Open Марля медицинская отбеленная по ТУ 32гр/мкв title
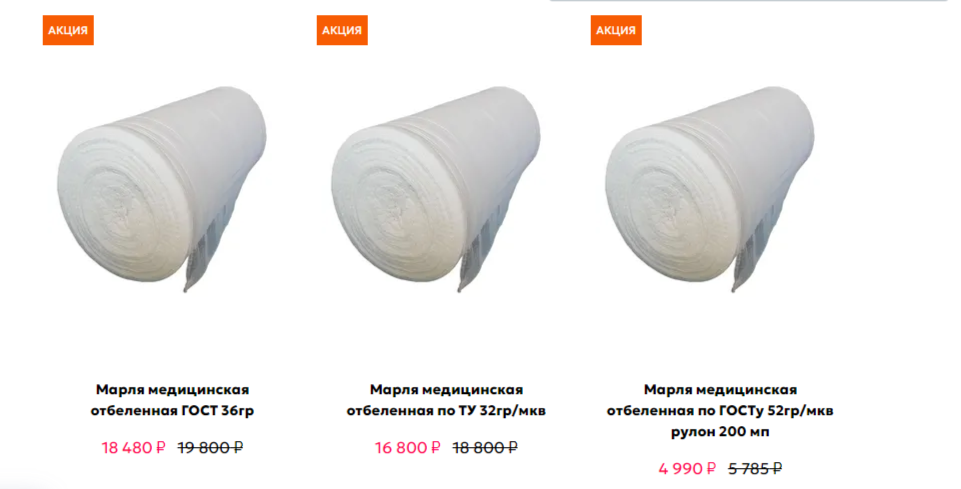Image resolution: width=961 pixels, height=489 pixels. (x=446, y=400)
